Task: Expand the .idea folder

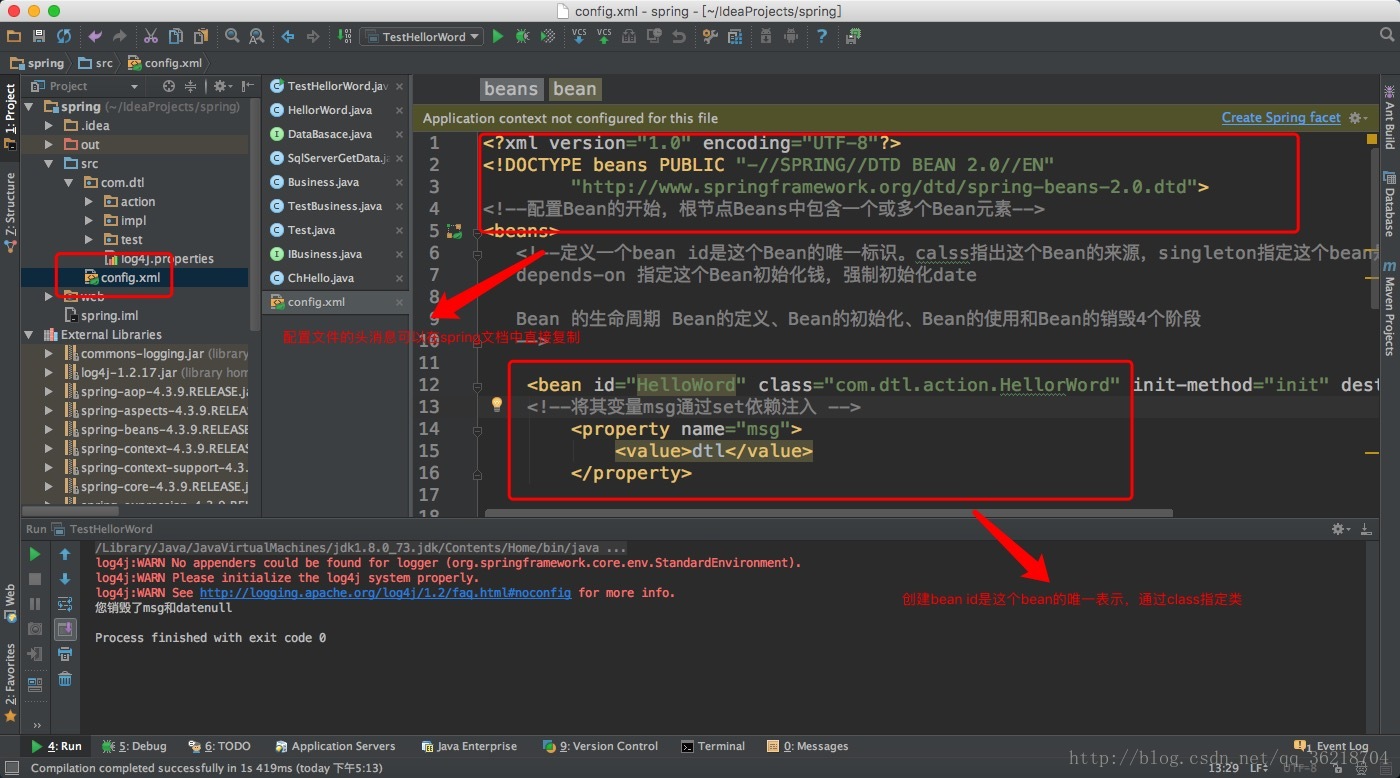Action: pyautogui.click(x=48, y=126)
